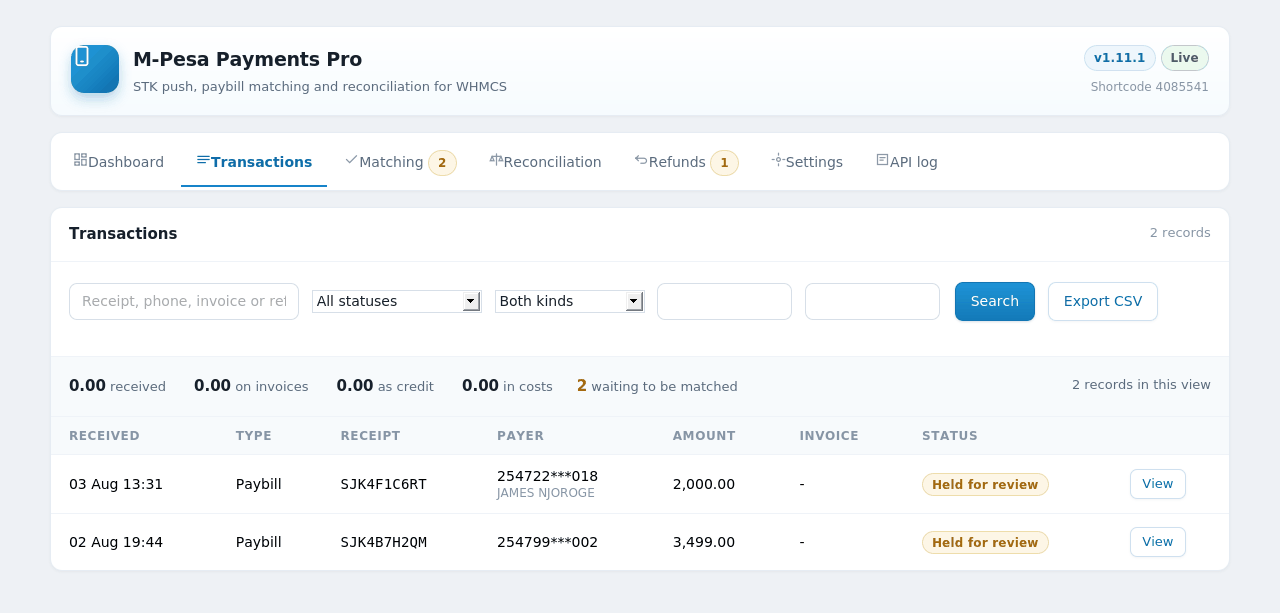Select receipt number SJK4B7H2QM
The image size is (1280, 613).
pyautogui.click(x=384, y=542)
